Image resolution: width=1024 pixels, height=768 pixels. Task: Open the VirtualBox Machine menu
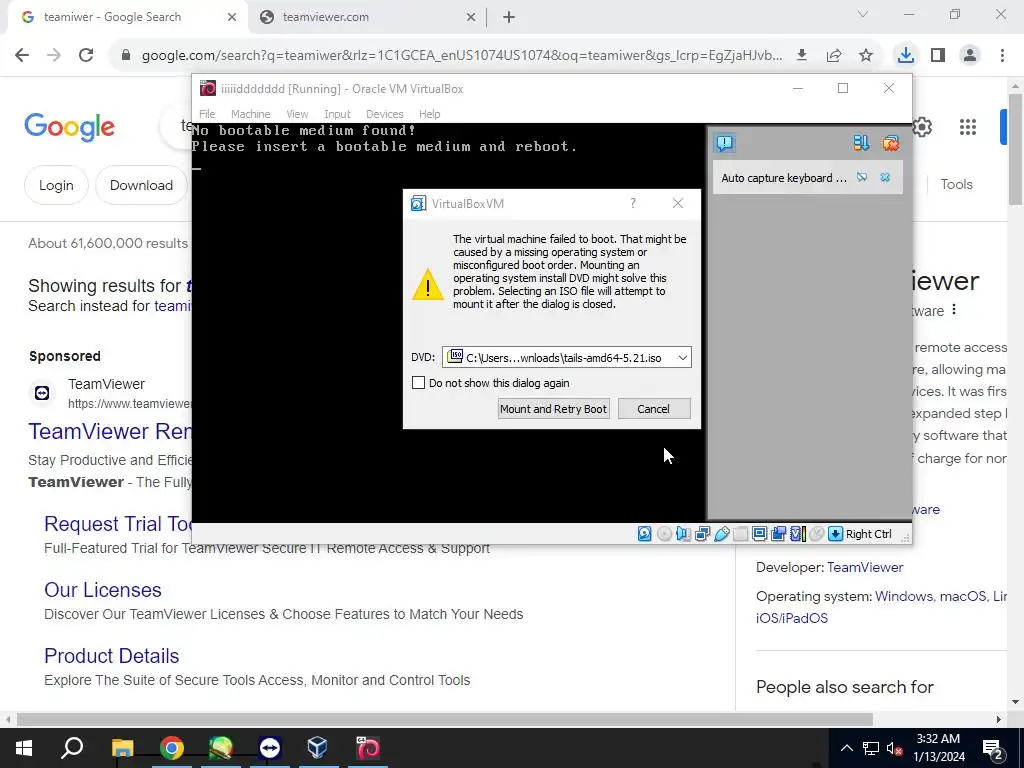[250, 114]
